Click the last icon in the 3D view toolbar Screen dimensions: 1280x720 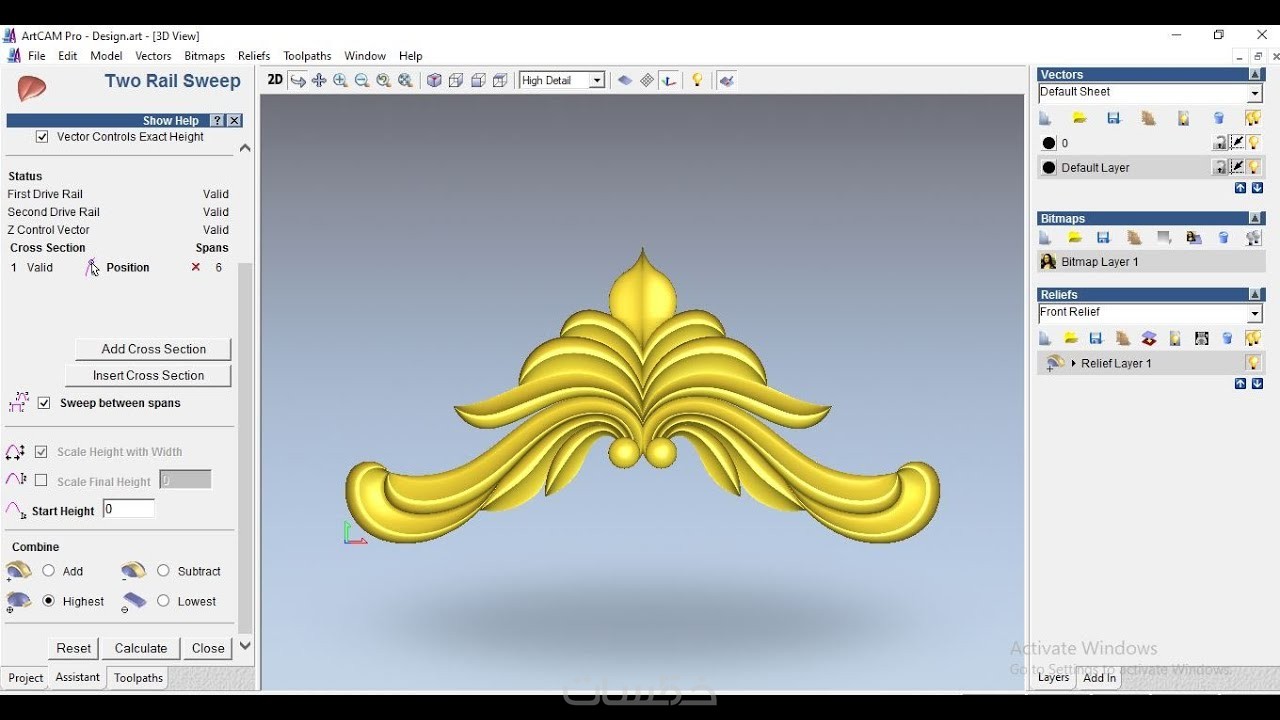pyautogui.click(x=727, y=80)
